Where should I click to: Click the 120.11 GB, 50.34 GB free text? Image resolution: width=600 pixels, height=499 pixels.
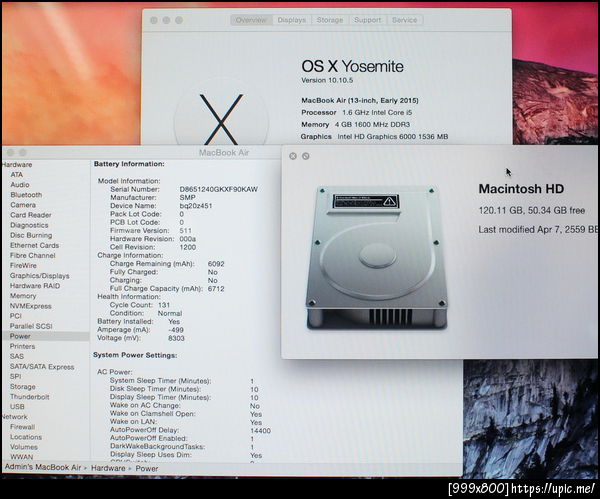[532, 210]
